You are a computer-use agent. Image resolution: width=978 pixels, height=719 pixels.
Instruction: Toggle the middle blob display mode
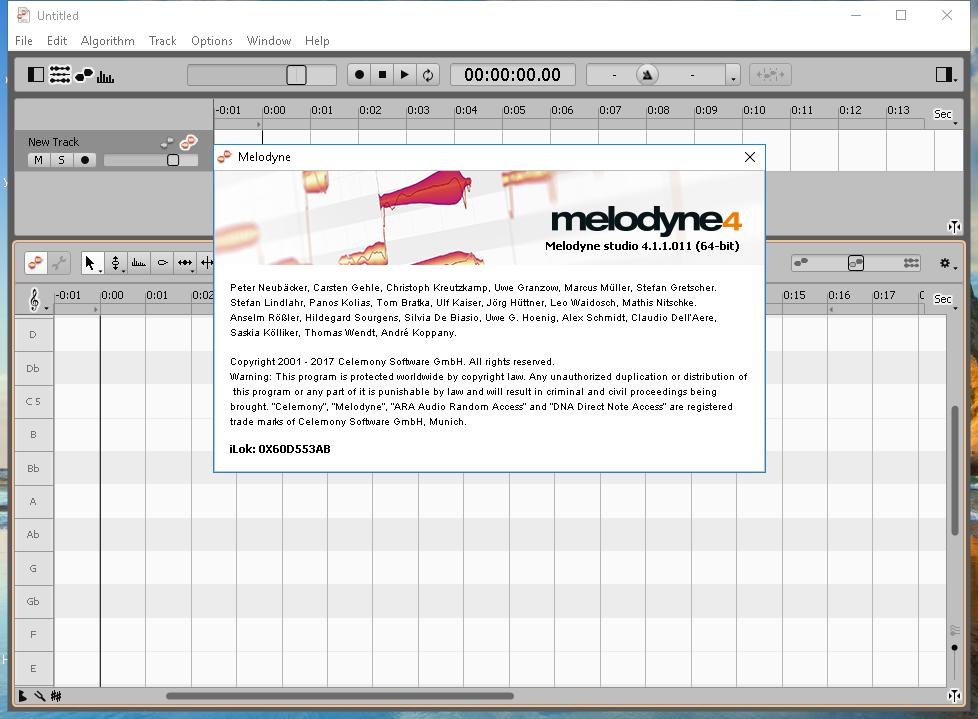[x=856, y=263]
